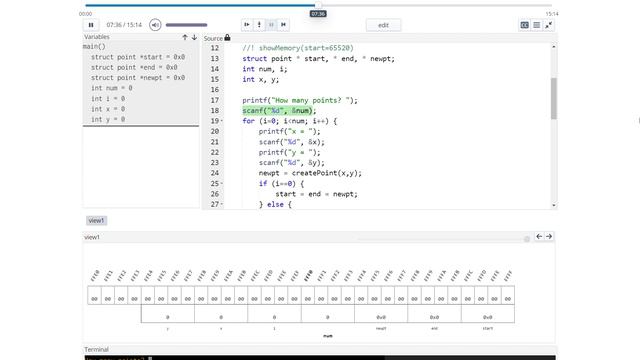The image size is (640, 360).
Task: Skip to end debugger icon
Action: tap(283, 24)
